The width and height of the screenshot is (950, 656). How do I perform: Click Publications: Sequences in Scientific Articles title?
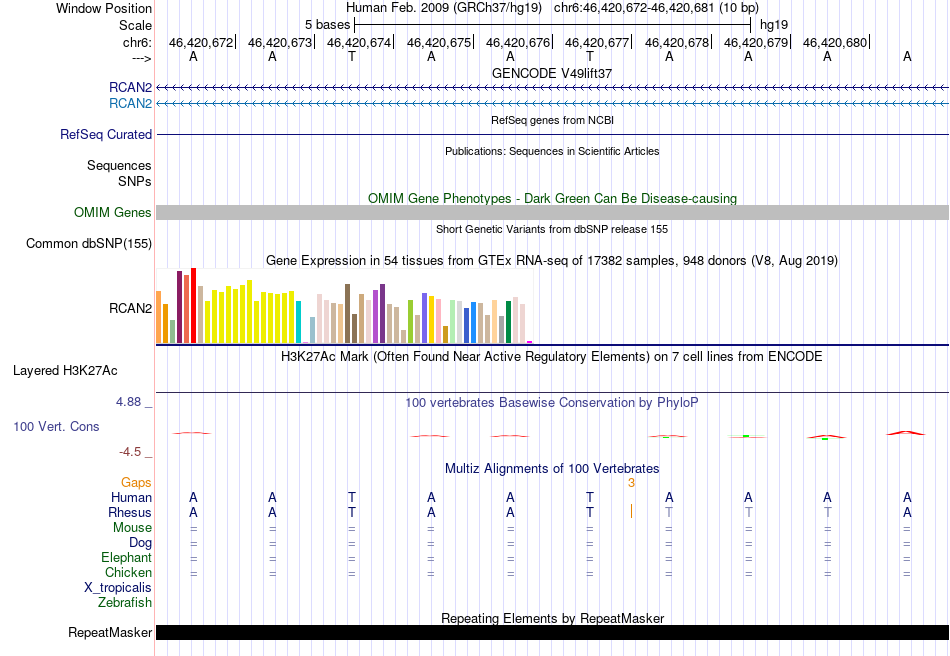pos(552,151)
